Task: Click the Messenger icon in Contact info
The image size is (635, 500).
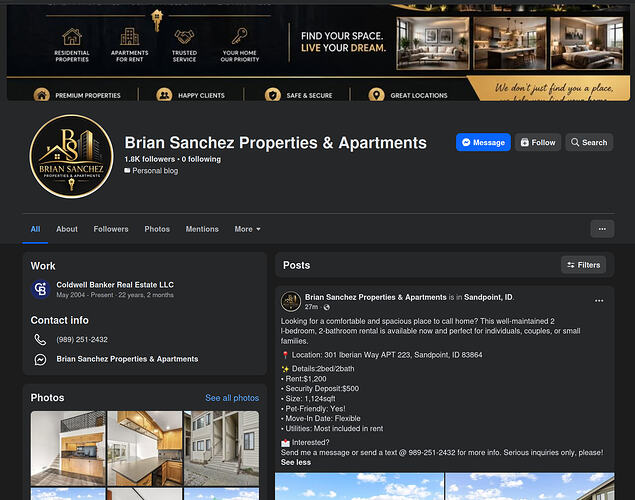Action: [40, 360]
